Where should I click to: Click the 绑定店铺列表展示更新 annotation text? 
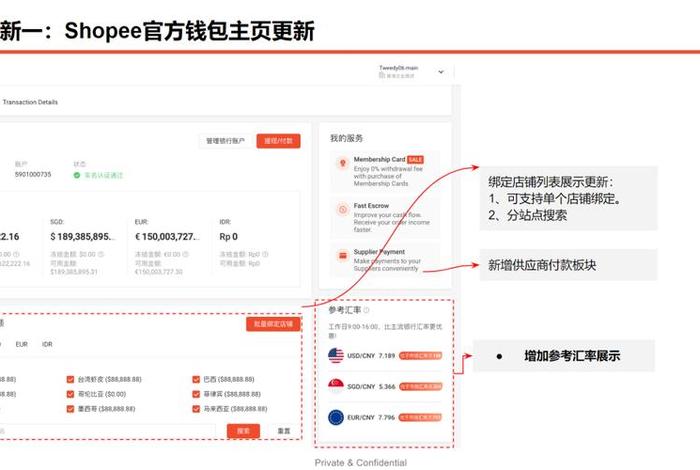550,182
